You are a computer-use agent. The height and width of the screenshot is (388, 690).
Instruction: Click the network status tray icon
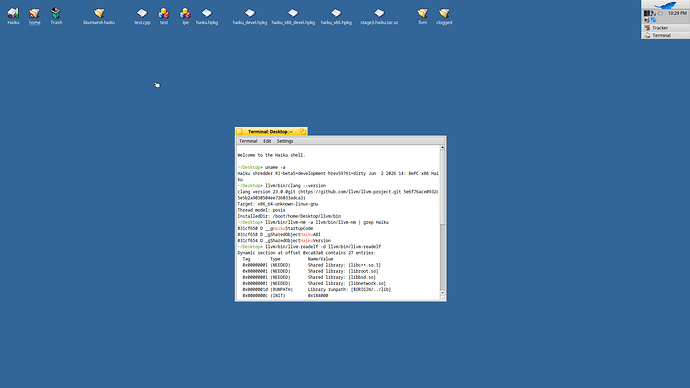tap(653, 13)
